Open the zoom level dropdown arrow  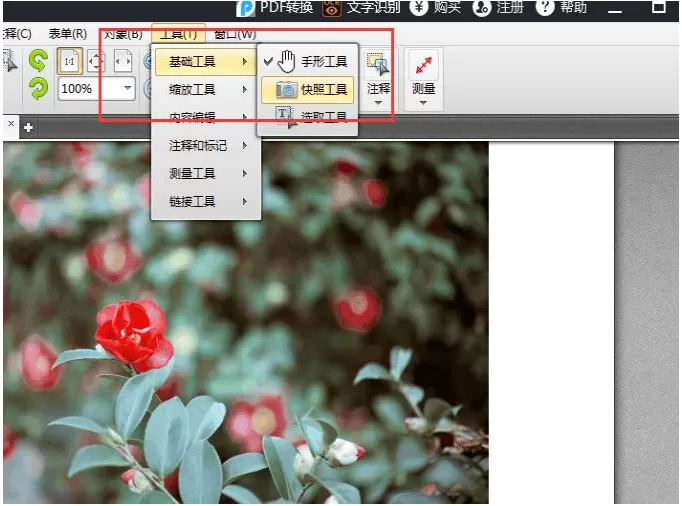[127, 88]
